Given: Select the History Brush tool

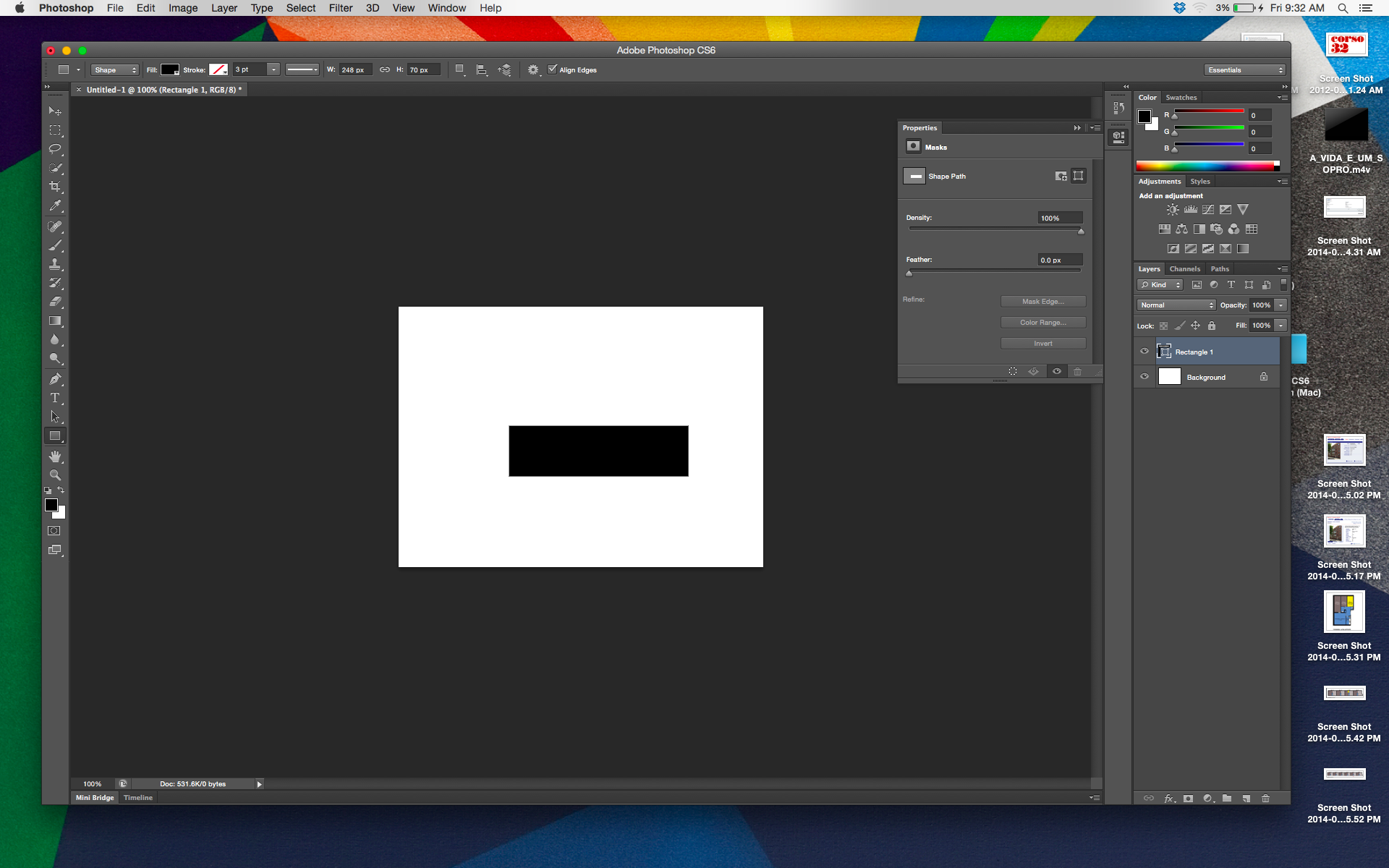Looking at the screenshot, I should click(55, 283).
